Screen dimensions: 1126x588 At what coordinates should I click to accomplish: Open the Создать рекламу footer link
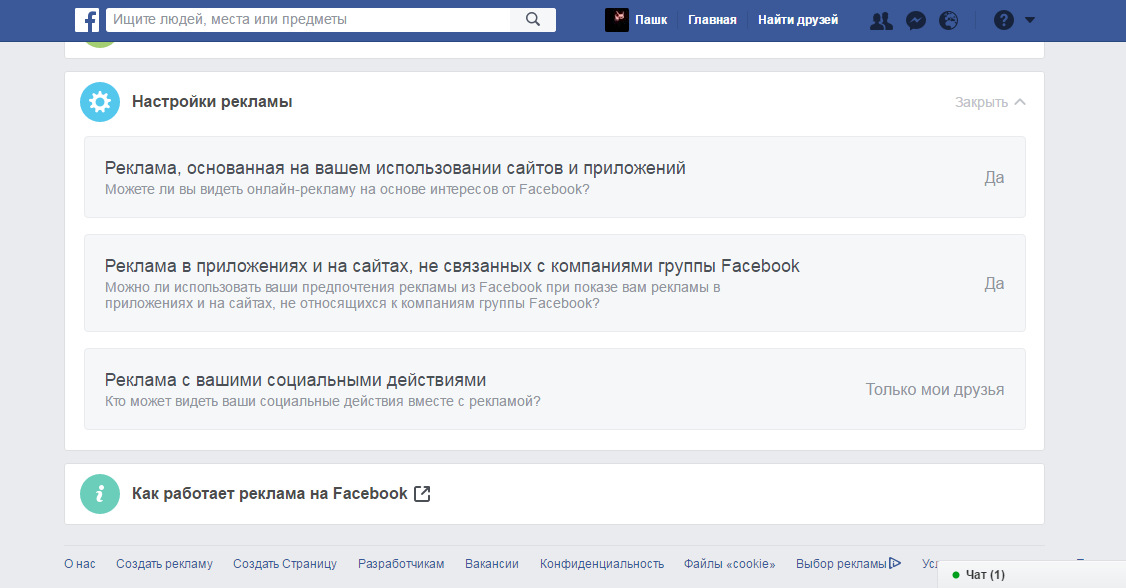[x=164, y=564]
